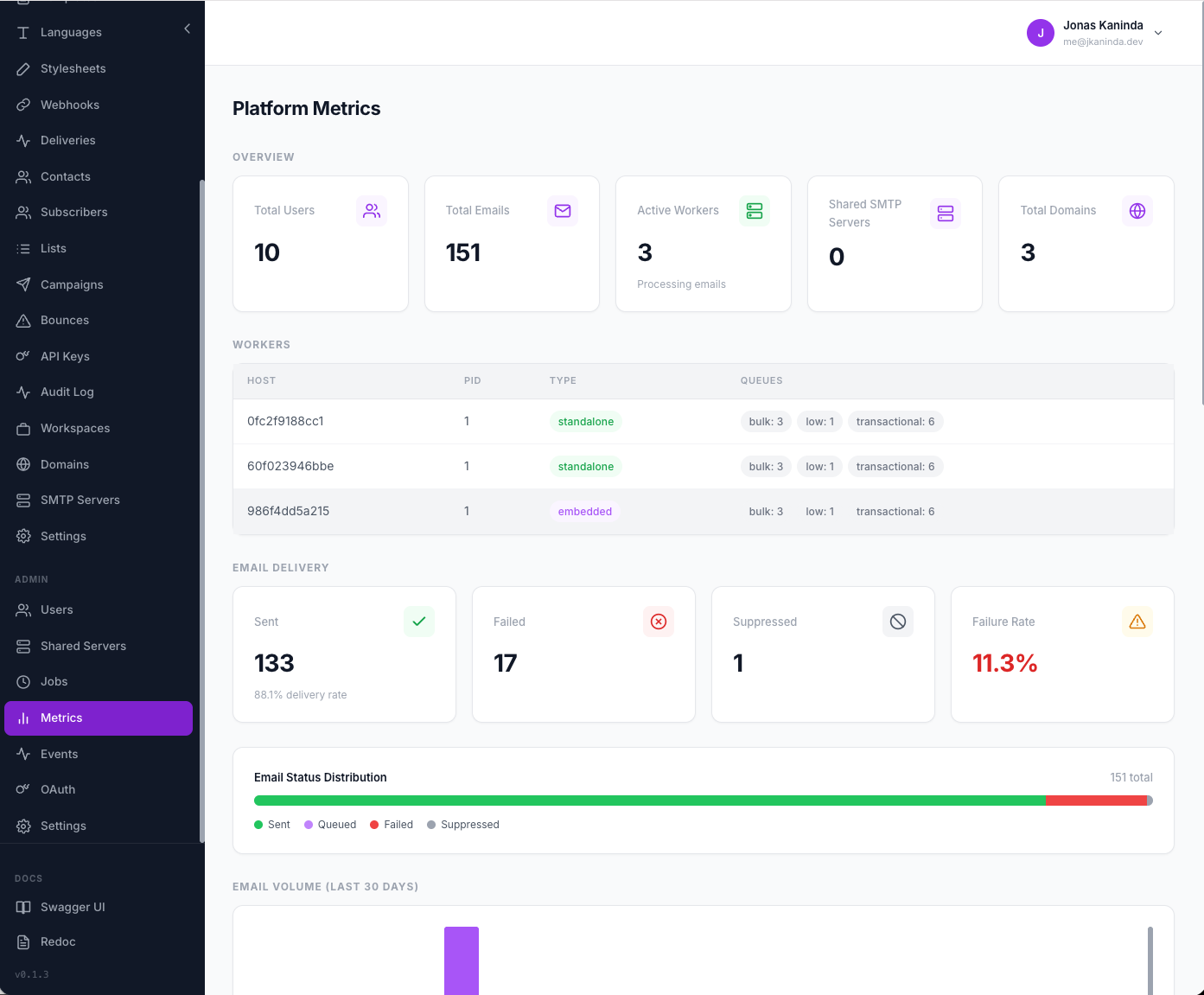Click the purple bar in Email Volume chart

click(x=461, y=960)
